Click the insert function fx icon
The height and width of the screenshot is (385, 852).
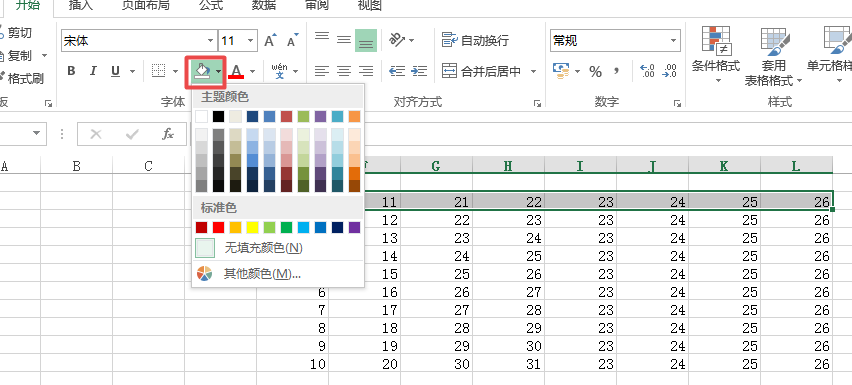168,134
